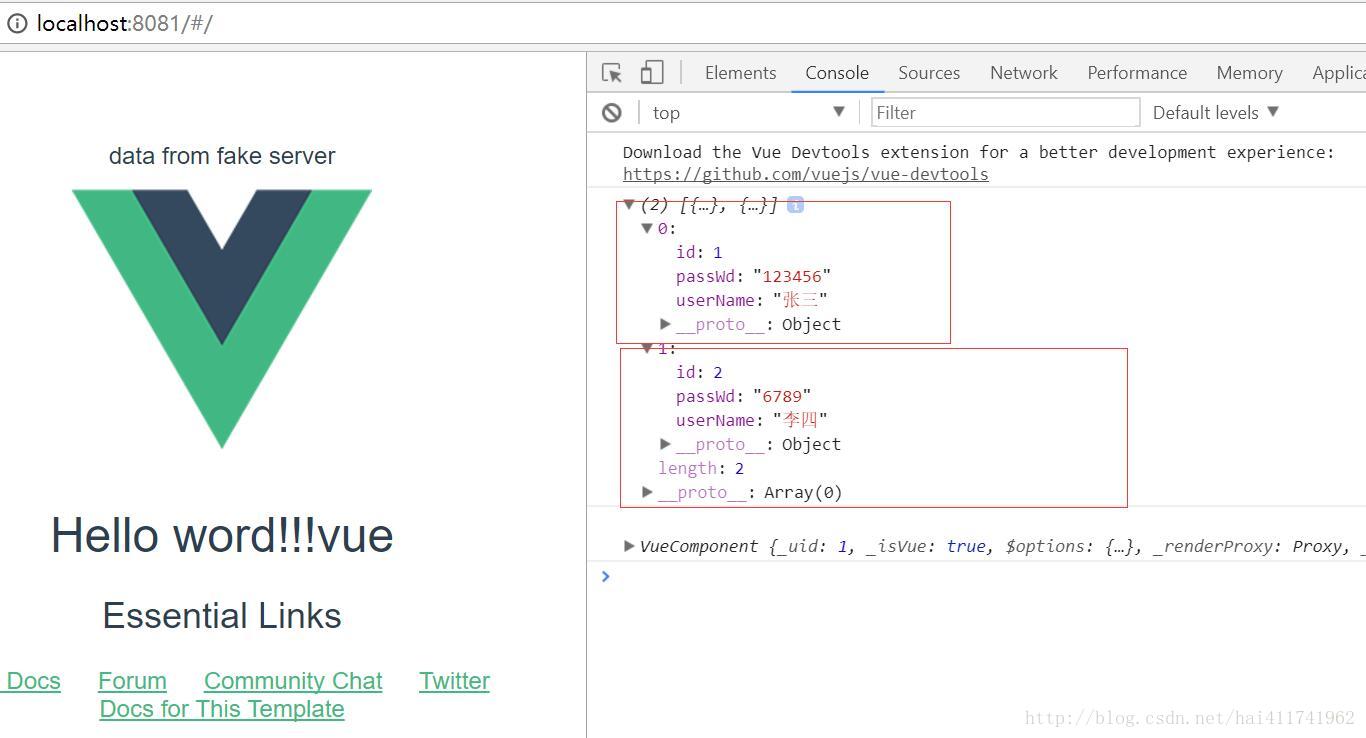
Task: Select passWd value "123456"
Action: click(x=792, y=277)
